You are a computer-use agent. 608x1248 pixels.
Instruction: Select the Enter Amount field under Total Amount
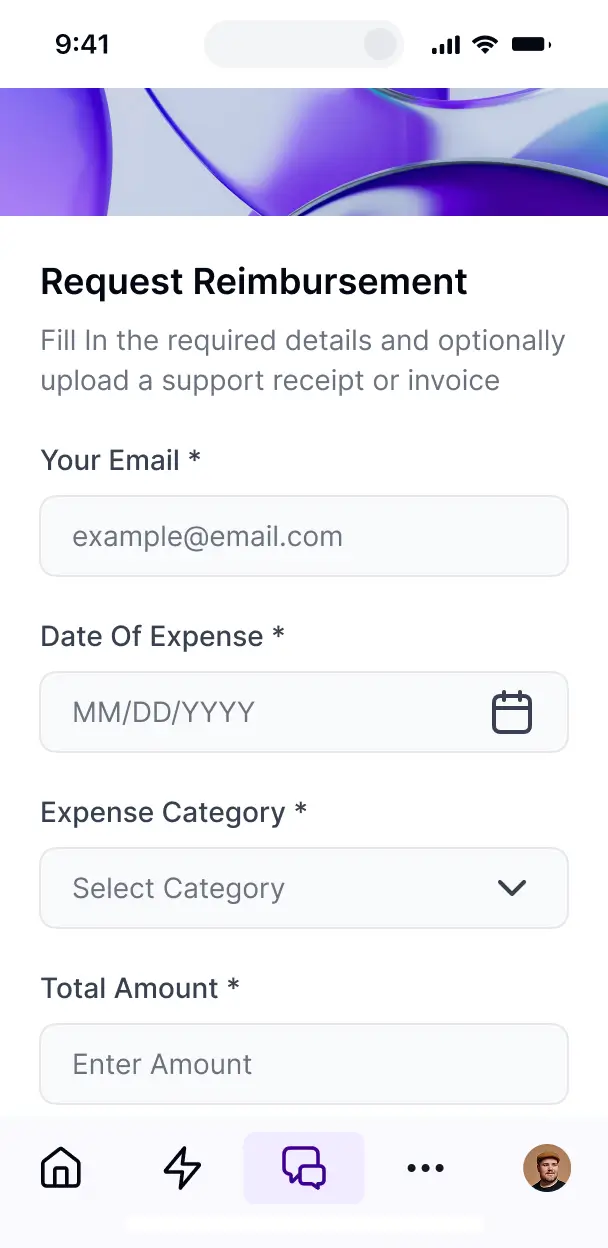coord(304,1064)
